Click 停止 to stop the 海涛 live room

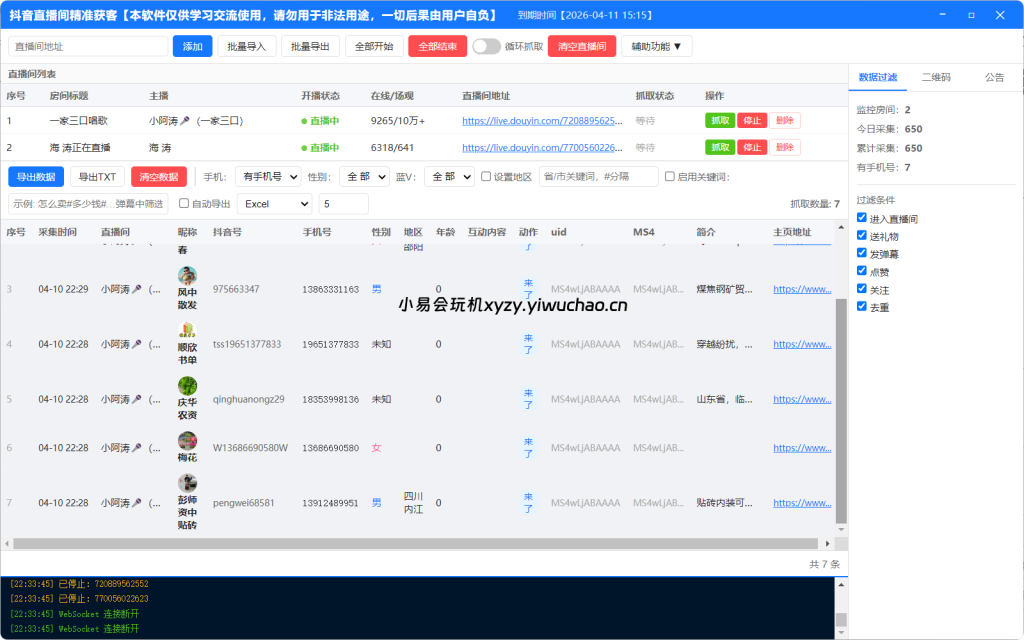[751, 146]
